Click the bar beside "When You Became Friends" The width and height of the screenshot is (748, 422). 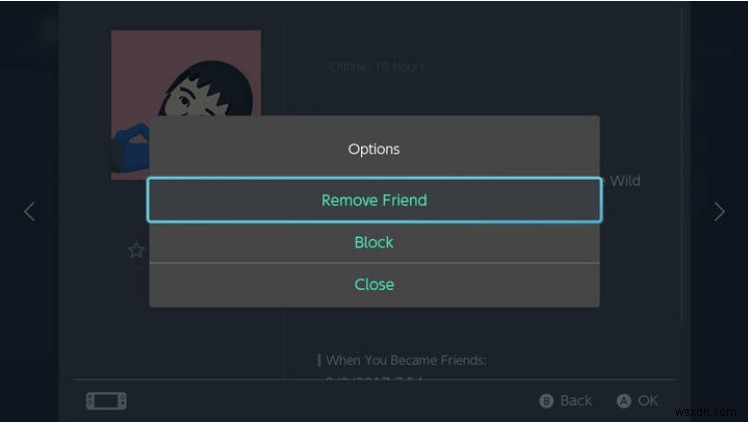(x=319, y=360)
